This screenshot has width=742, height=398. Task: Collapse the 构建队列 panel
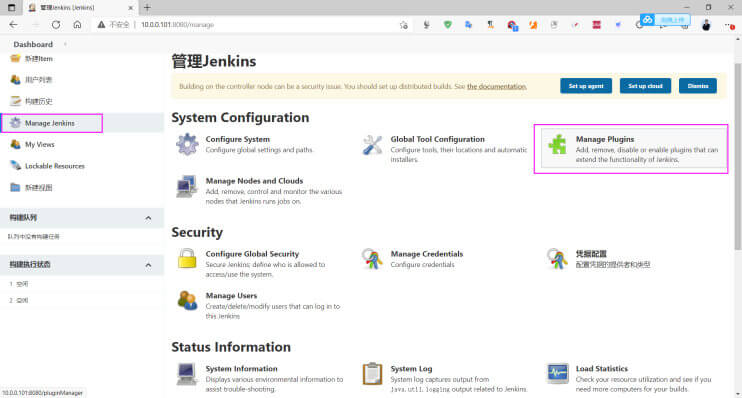point(148,218)
